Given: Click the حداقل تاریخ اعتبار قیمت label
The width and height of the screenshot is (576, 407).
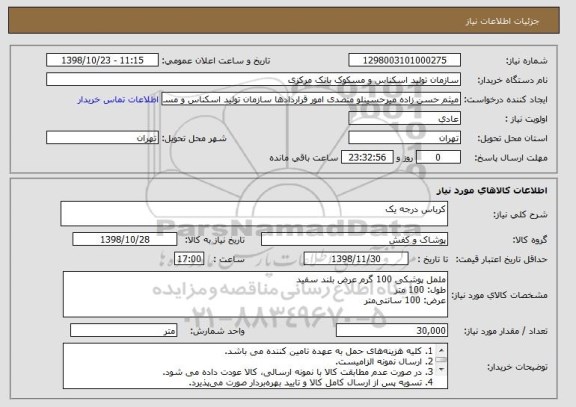Looking at the screenshot, I should click(x=501, y=260).
